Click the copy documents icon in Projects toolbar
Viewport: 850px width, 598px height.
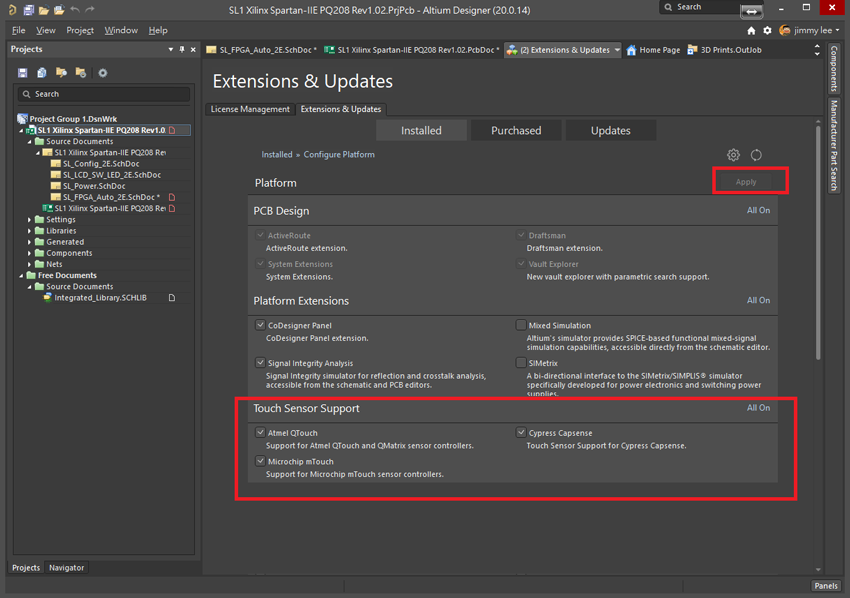[x=42, y=73]
